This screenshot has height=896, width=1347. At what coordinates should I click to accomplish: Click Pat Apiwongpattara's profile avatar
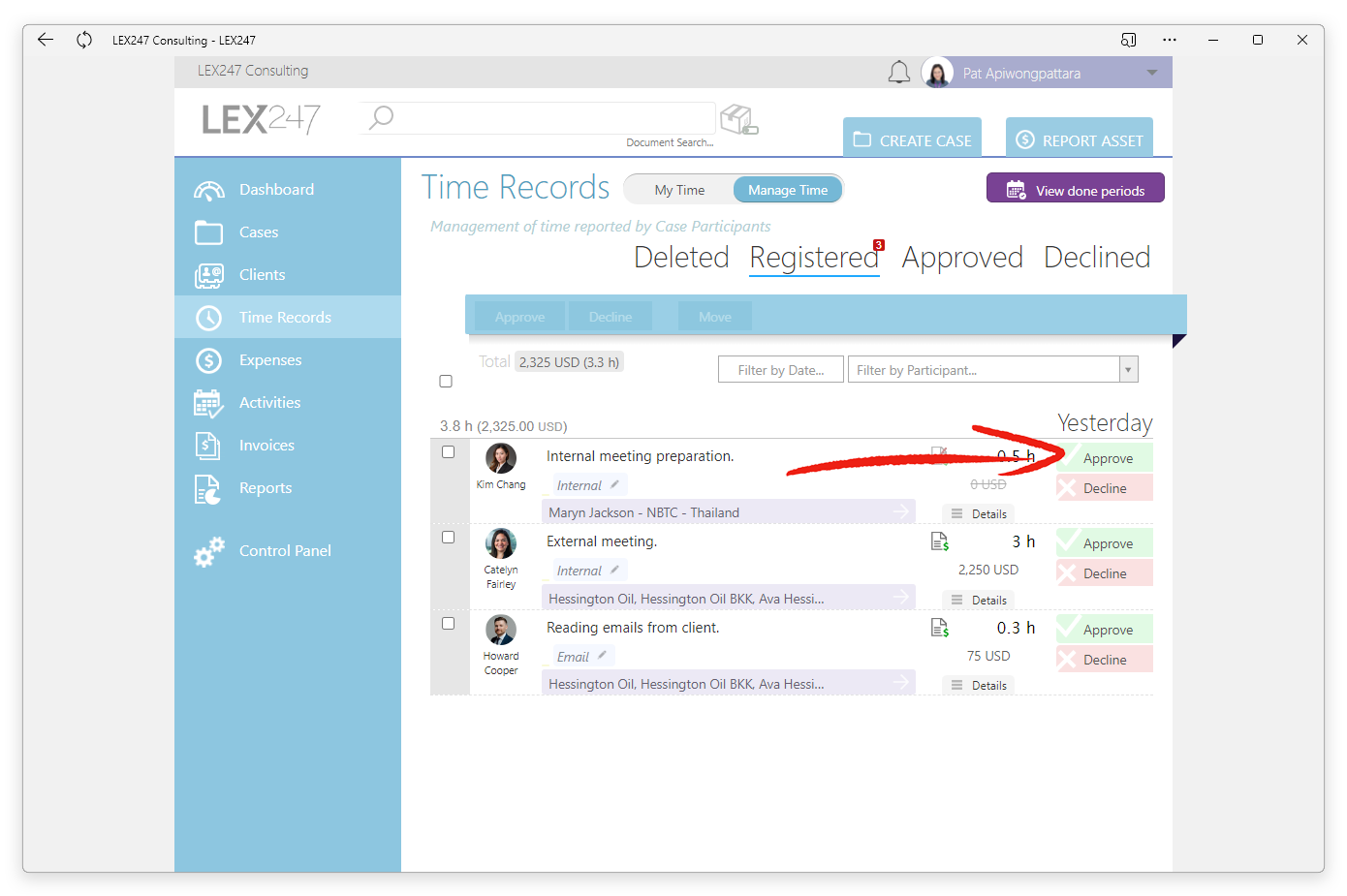pyautogui.click(x=937, y=73)
